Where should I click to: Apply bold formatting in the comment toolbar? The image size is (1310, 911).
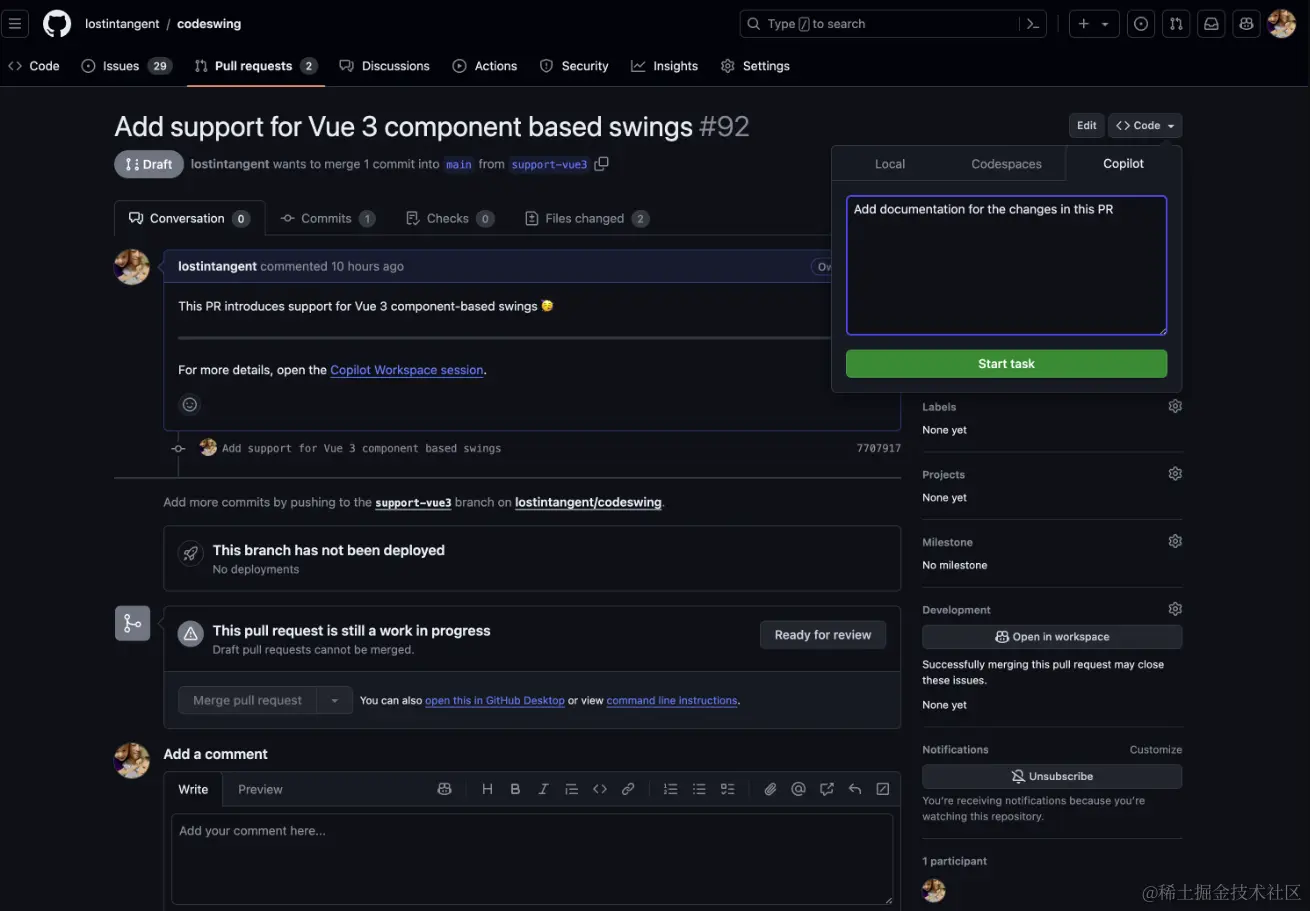click(x=515, y=789)
